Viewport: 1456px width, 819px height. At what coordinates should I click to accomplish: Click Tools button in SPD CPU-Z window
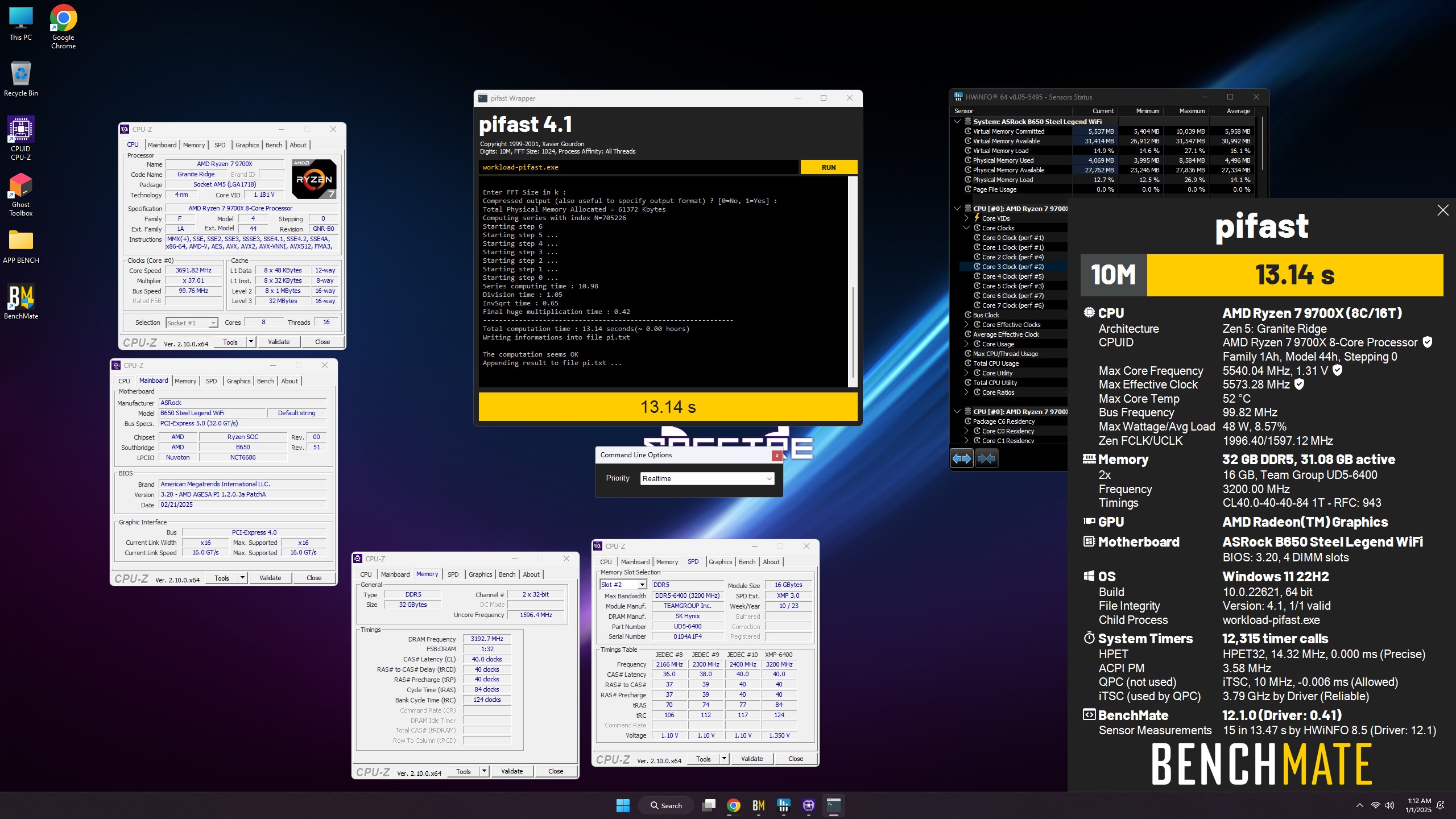pyautogui.click(x=704, y=759)
